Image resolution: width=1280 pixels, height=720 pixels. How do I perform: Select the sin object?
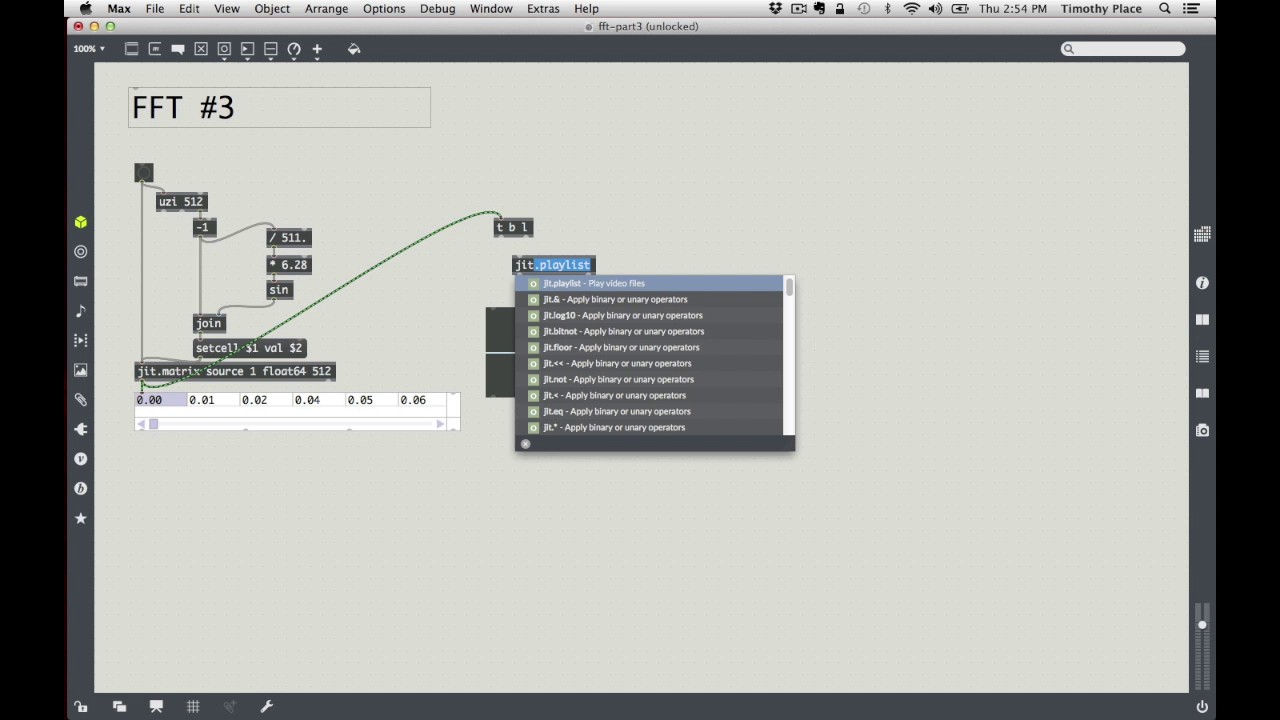tap(279, 290)
